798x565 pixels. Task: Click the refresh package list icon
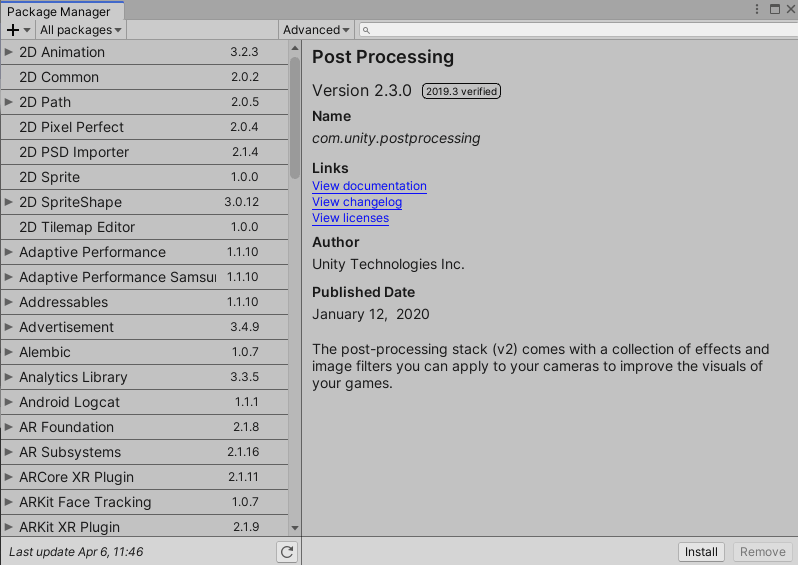[x=287, y=552]
